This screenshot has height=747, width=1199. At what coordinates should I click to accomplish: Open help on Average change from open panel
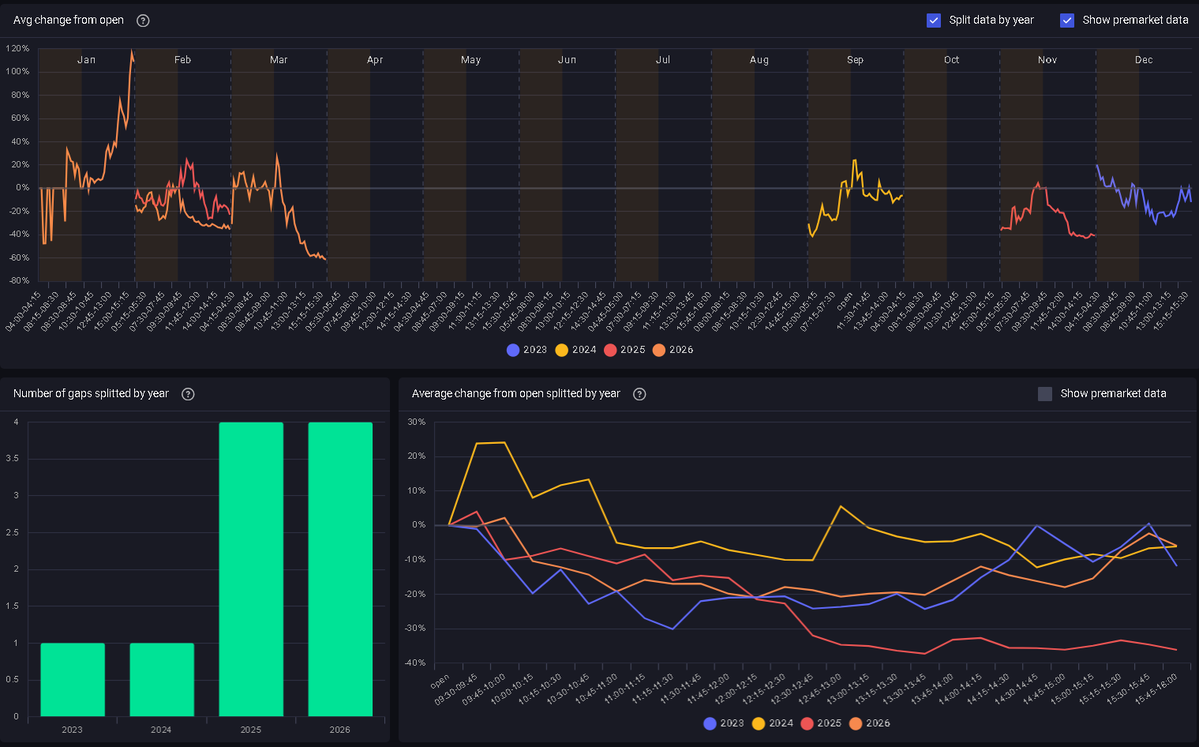(x=639, y=394)
